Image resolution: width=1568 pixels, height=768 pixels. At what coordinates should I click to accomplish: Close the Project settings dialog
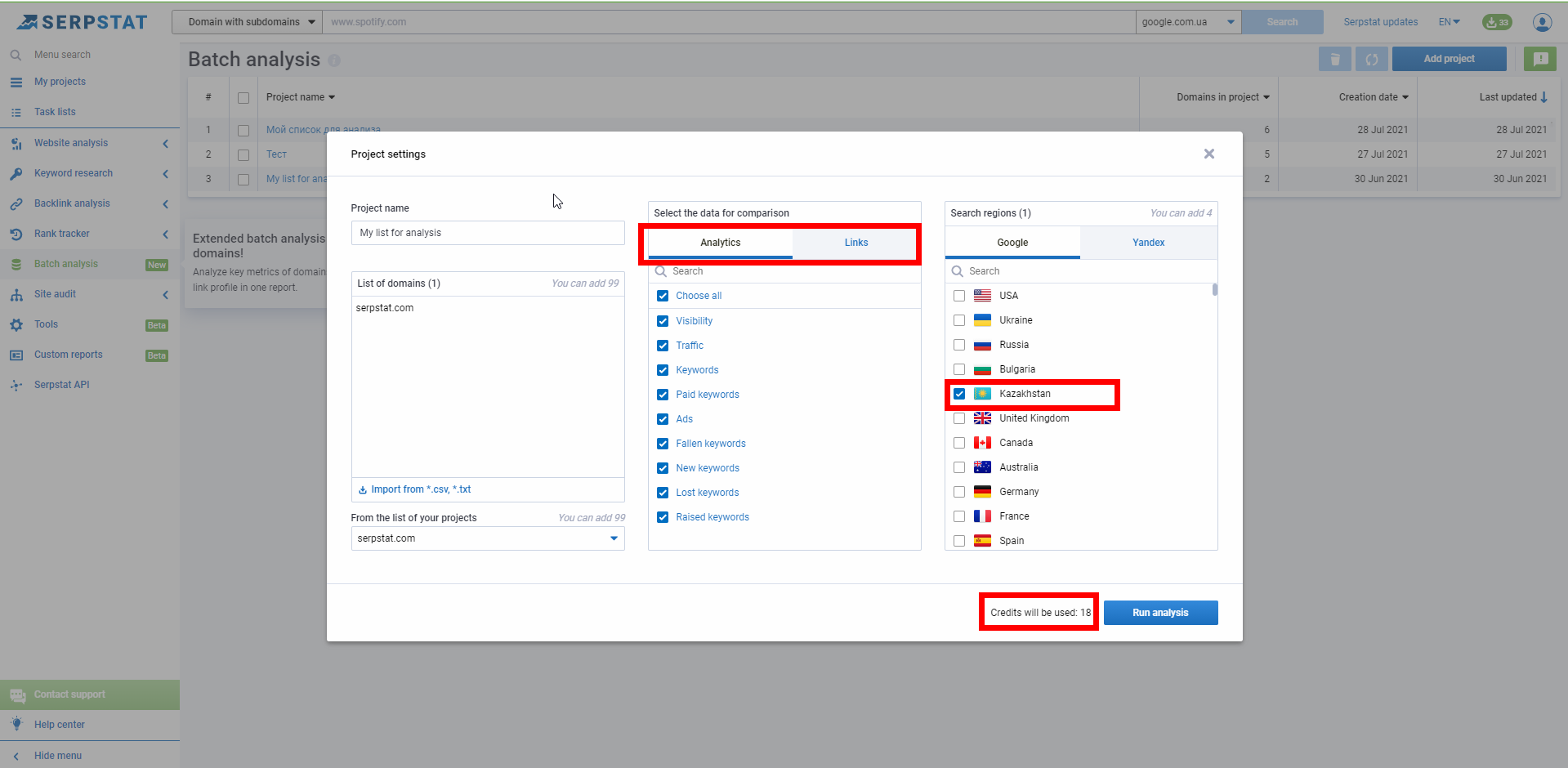[x=1209, y=154]
